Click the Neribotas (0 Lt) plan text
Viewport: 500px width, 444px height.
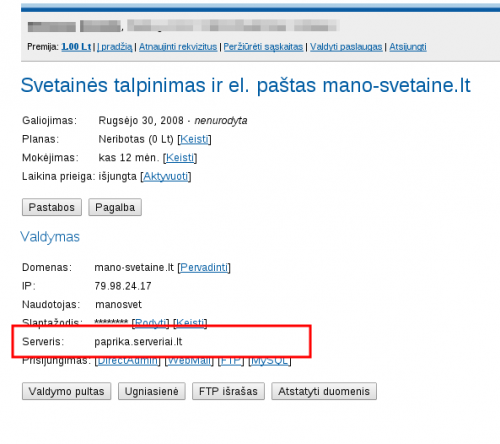click(136, 139)
